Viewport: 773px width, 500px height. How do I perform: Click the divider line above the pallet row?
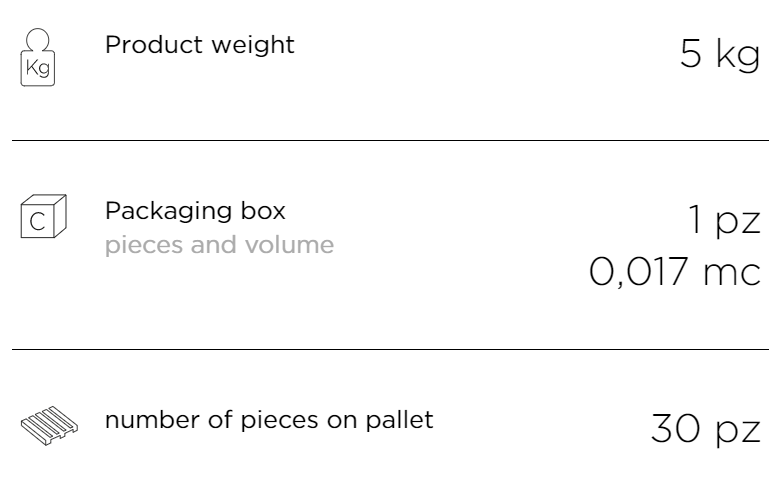pyautogui.click(x=390, y=350)
